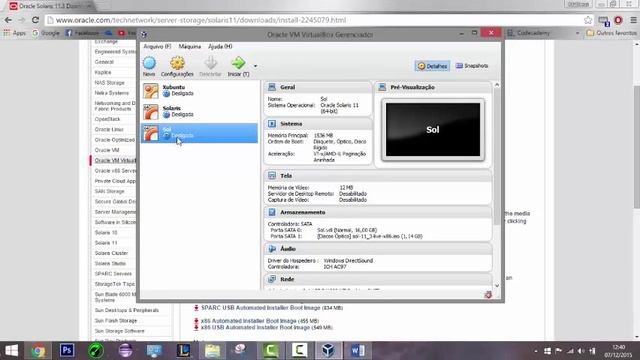Go back in Chrome
This screenshot has height=360, width=640.
tap(8, 20)
